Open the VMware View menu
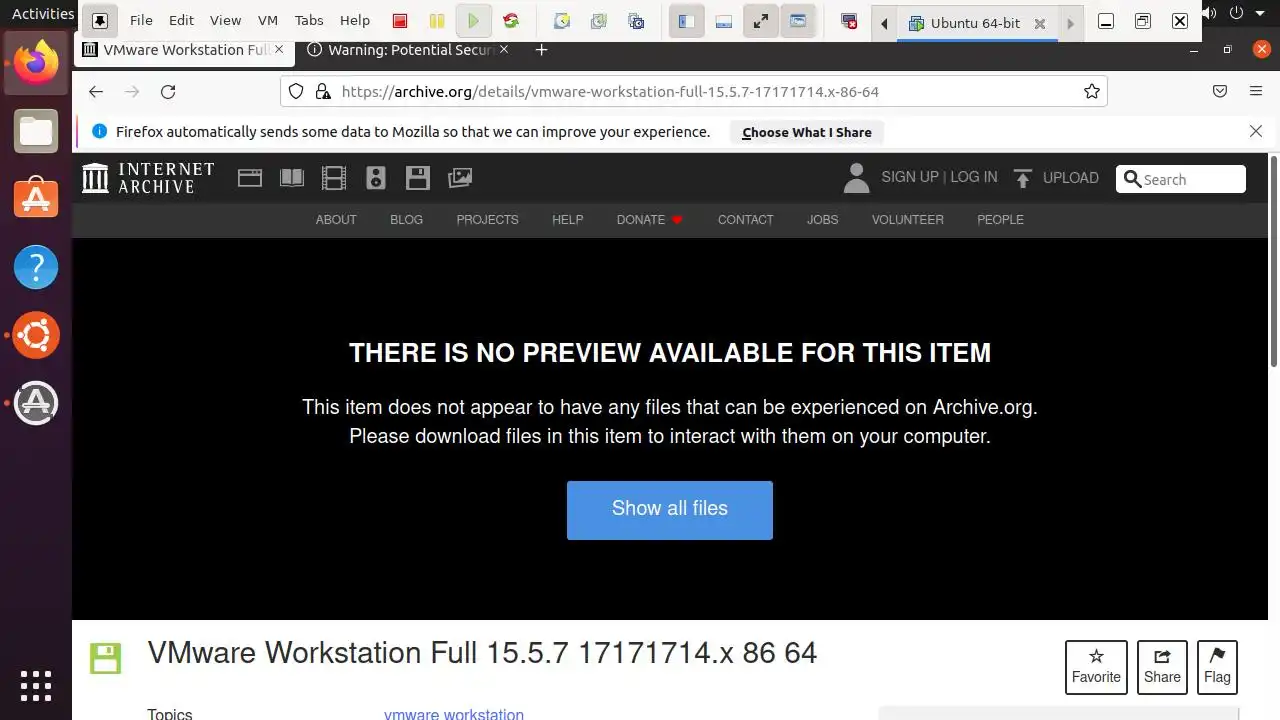The image size is (1280, 720). pyautogui.click(x=225, y=20)
